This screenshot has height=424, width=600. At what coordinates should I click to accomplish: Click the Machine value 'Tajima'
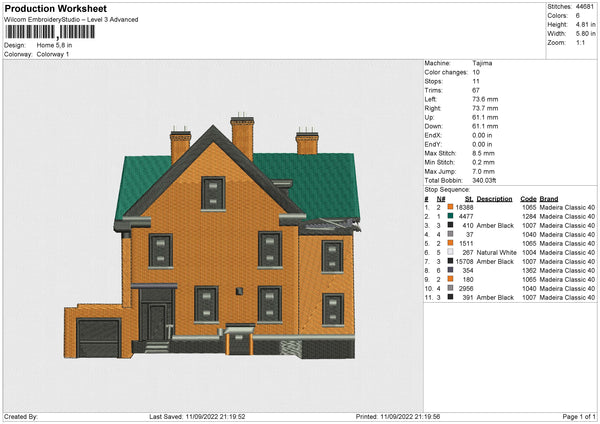pos(482,63)
